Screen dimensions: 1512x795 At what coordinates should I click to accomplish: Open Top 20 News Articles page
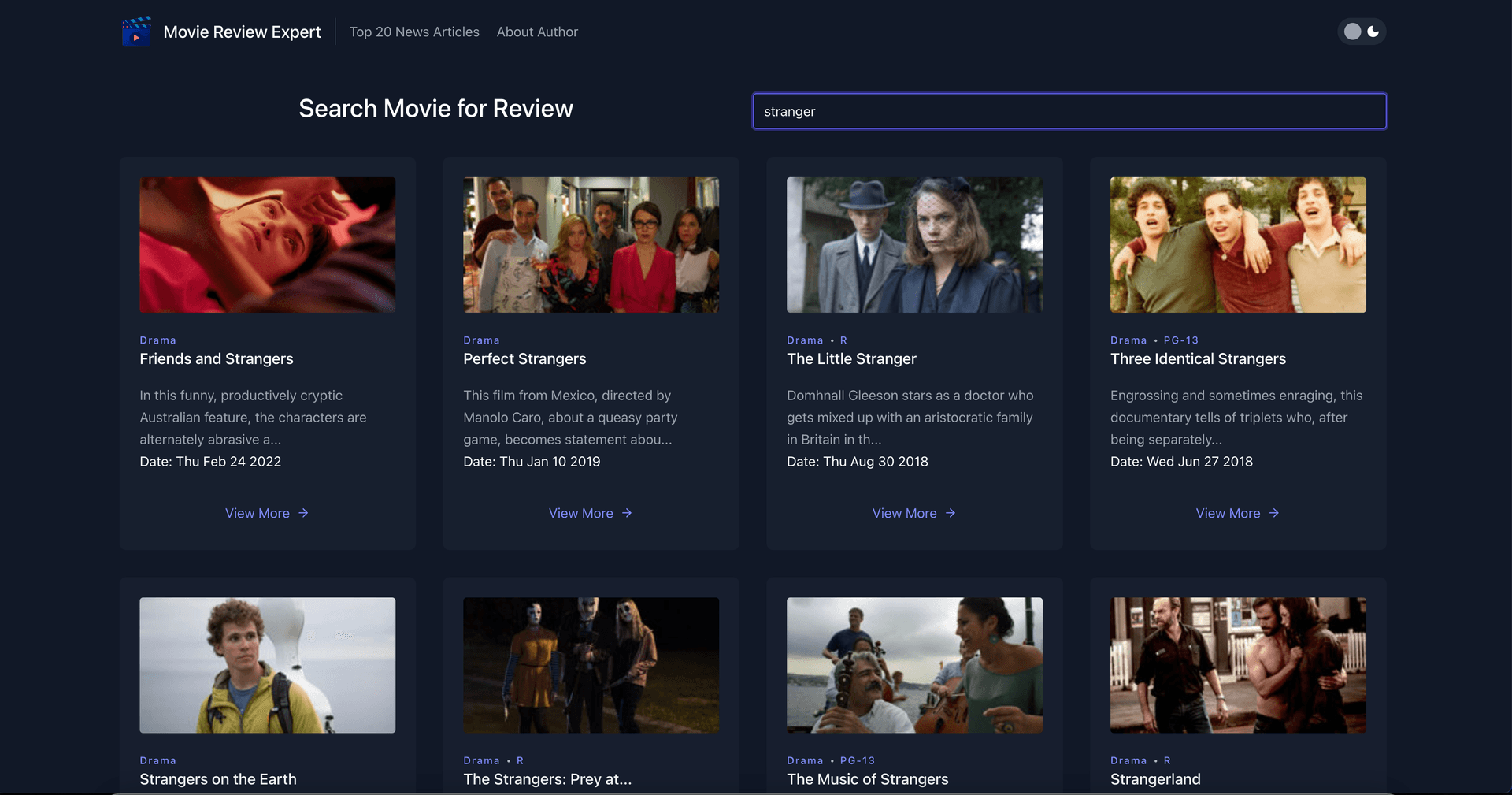point(414,32)
